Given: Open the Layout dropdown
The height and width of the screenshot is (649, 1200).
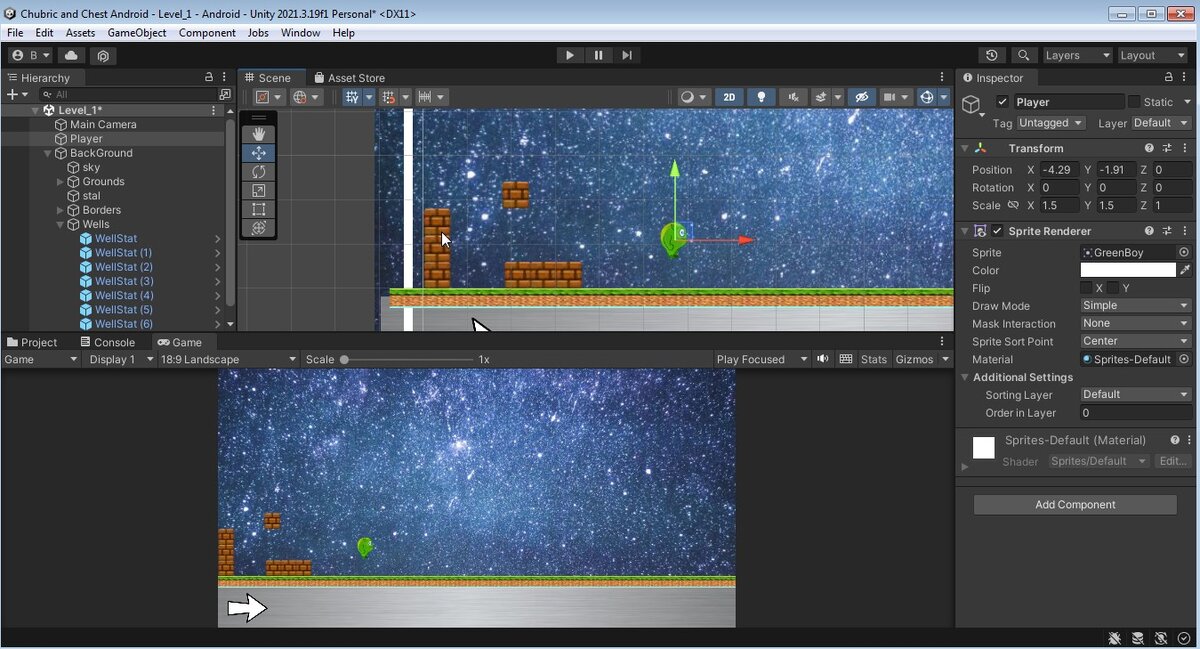Looking at the screenshot, I should pyautogui.click(x=1151, y=56).
